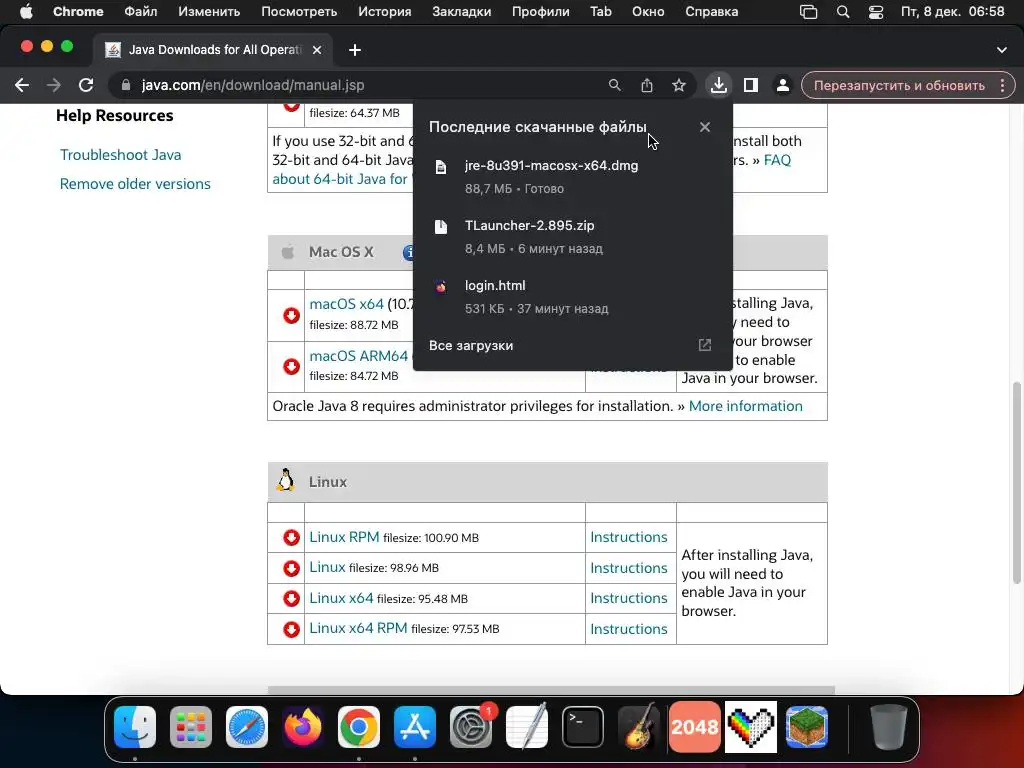Click the red download arrow for macOS x64
This screenshot has width=1024, height=768.
coord(291,315)
